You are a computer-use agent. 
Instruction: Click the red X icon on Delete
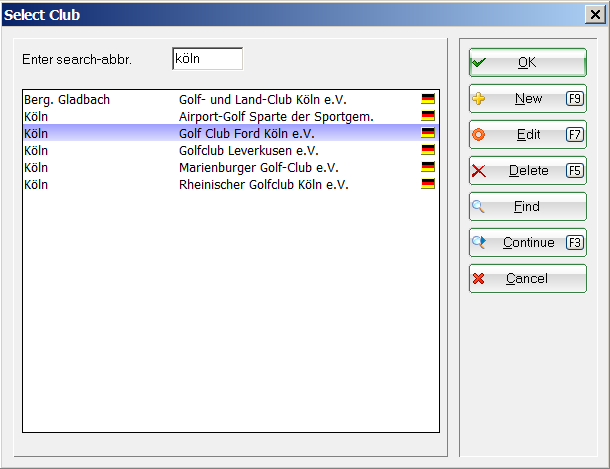pyautogui.click(x=479, y=171)
